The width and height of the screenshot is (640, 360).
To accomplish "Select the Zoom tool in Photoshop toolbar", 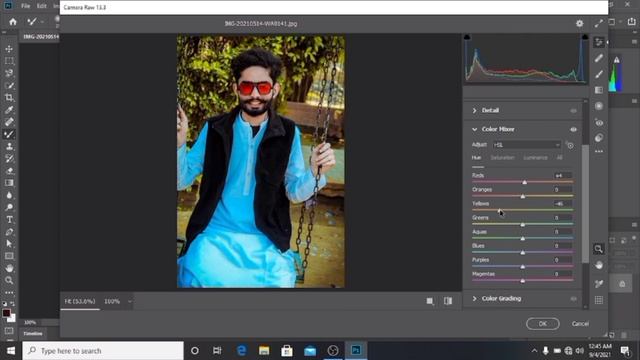I will pos(9,280).
